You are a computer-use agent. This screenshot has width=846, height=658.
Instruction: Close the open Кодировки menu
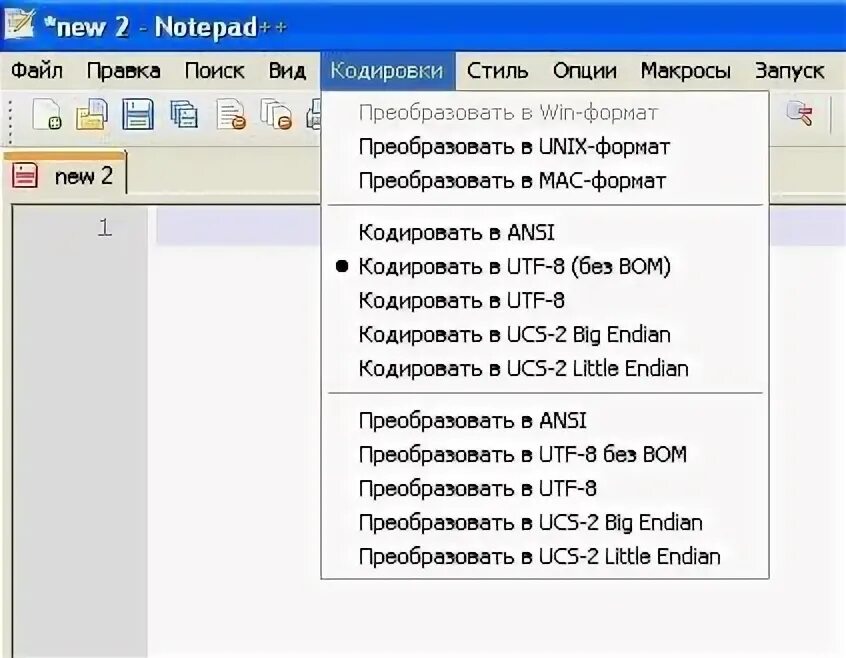(387, 71)
